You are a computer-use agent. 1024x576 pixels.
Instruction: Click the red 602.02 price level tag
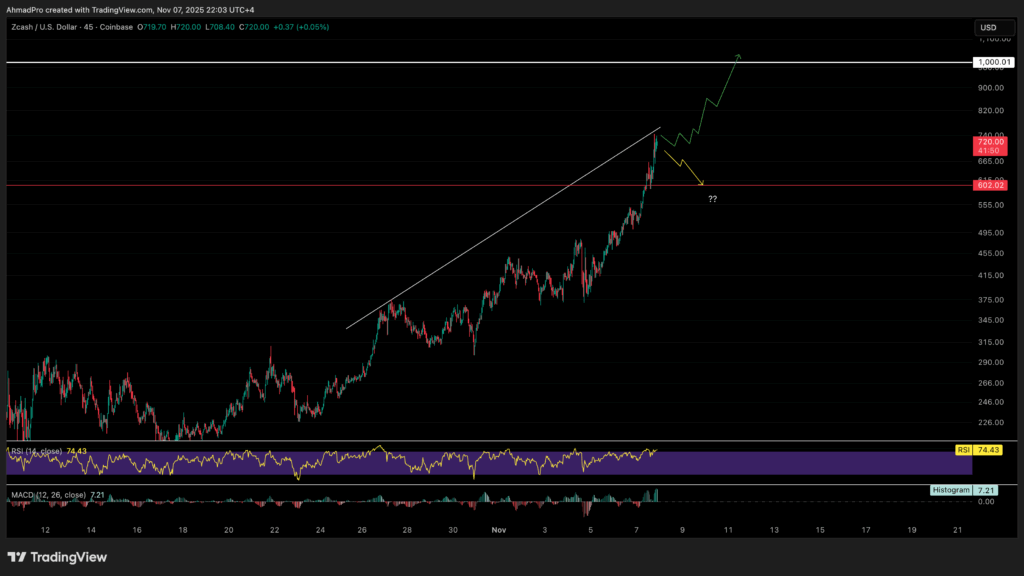coord(990,185)
